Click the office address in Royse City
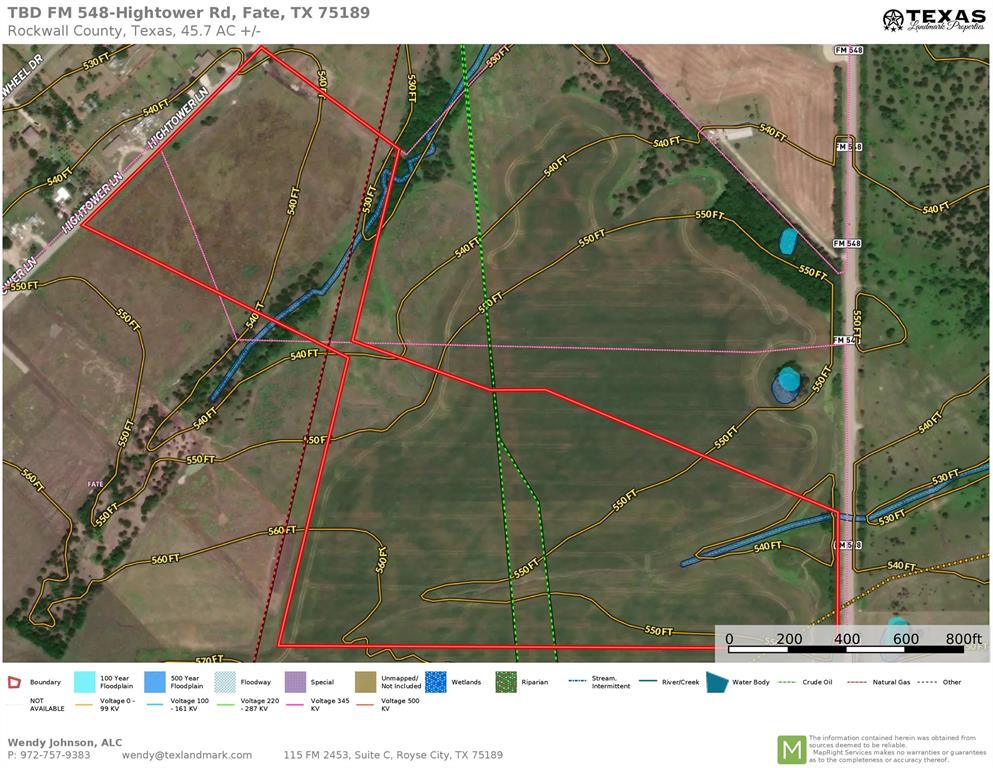993x768 pixels. [393, 755]
